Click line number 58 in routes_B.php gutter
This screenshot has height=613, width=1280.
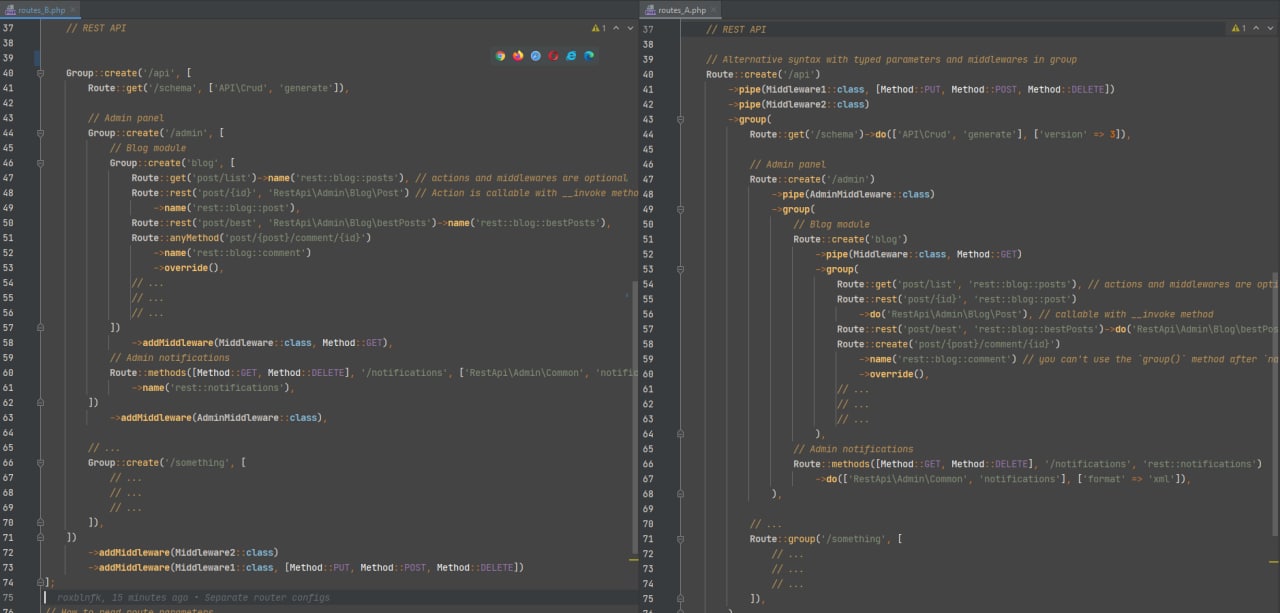8,343
